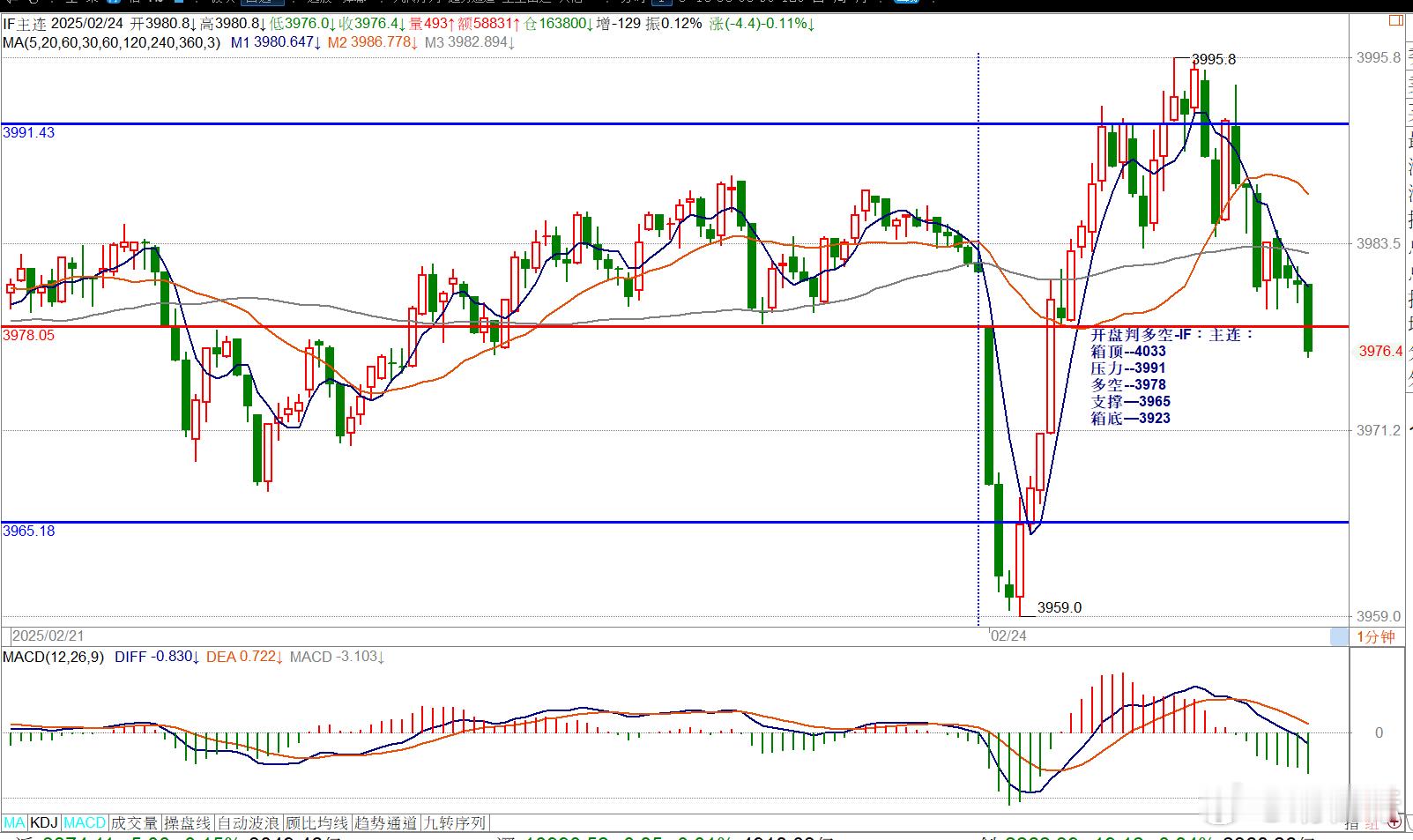Click the M1 3980.647 moving average value
Viewport: 1413px width, 840px height.
point(275,41)
